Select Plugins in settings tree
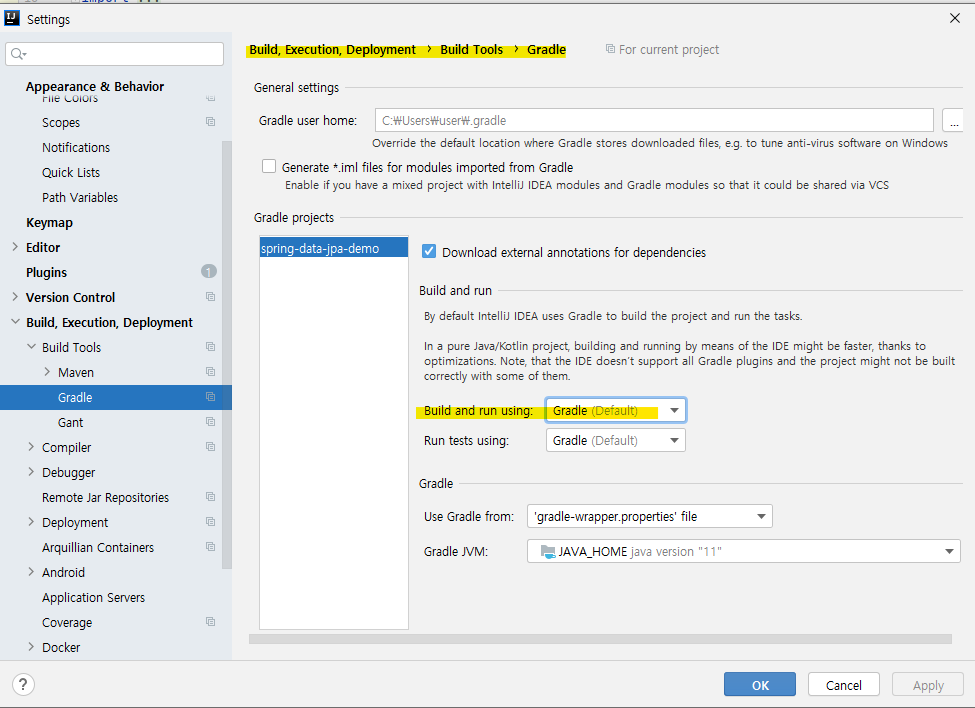This screenshot has height=708, width=975. [x=46, y=272]
